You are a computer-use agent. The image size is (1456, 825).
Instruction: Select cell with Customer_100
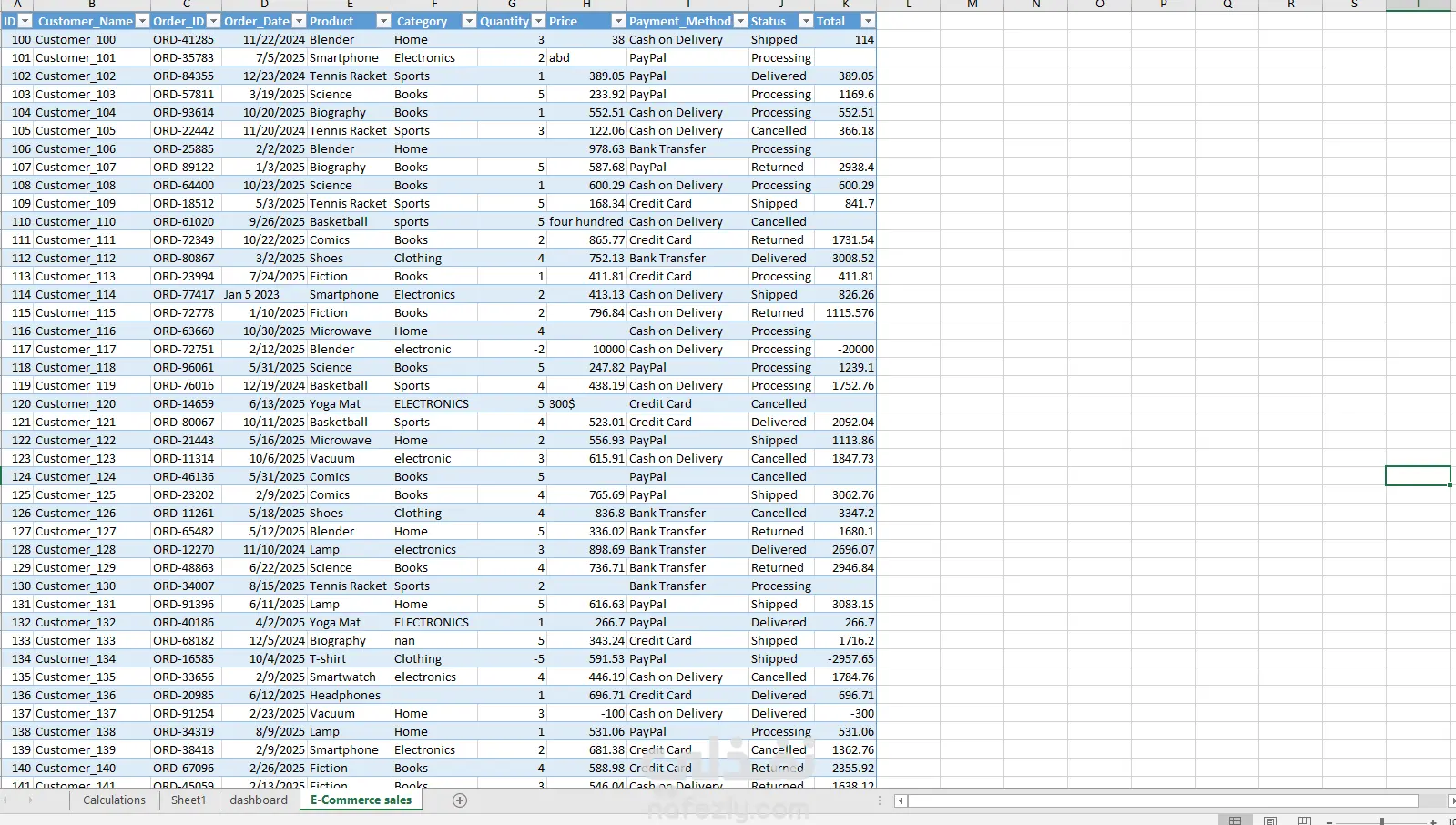(92, 39)
